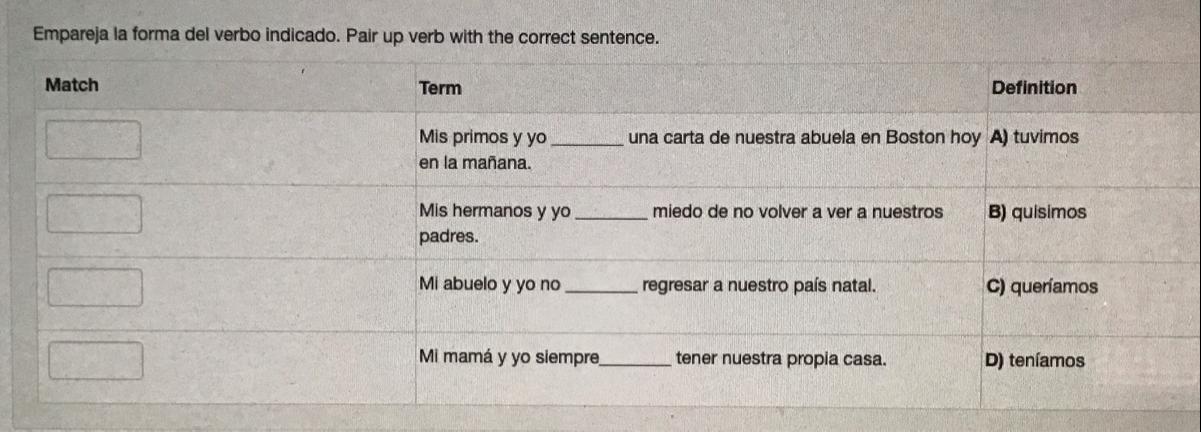Select definition 'A) tuvimos'
Screen dimensions: 1201x432
click(1034, 138)
